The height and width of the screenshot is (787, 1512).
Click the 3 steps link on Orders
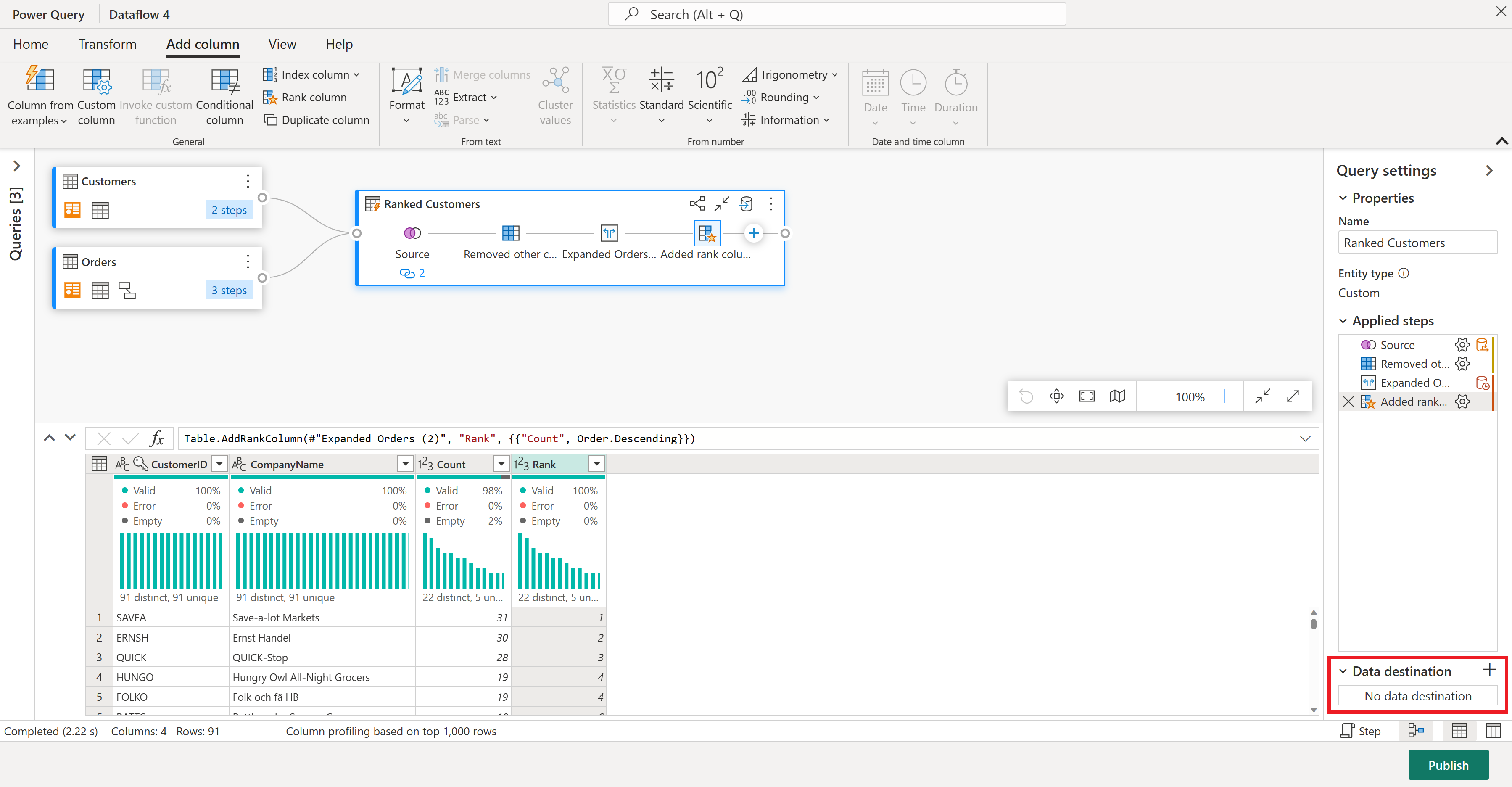point(229,290)
